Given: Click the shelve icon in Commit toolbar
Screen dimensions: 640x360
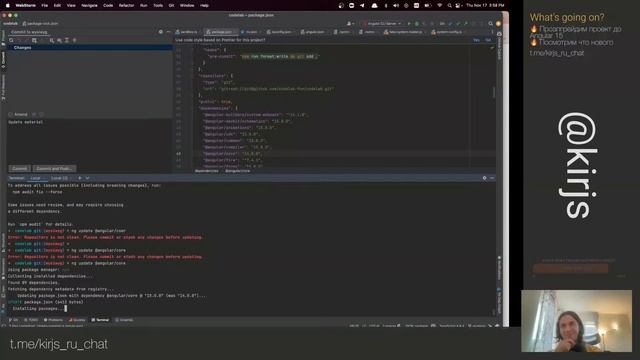Looking at the screenshot, I should coord(34,40).
